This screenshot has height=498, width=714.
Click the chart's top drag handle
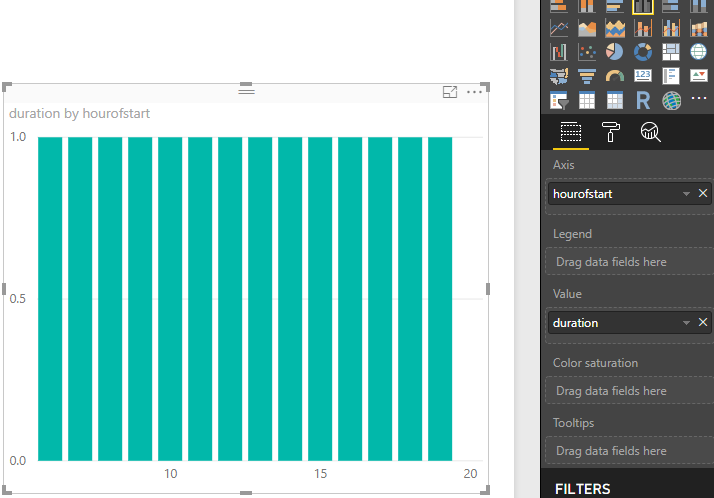[246, 90]
